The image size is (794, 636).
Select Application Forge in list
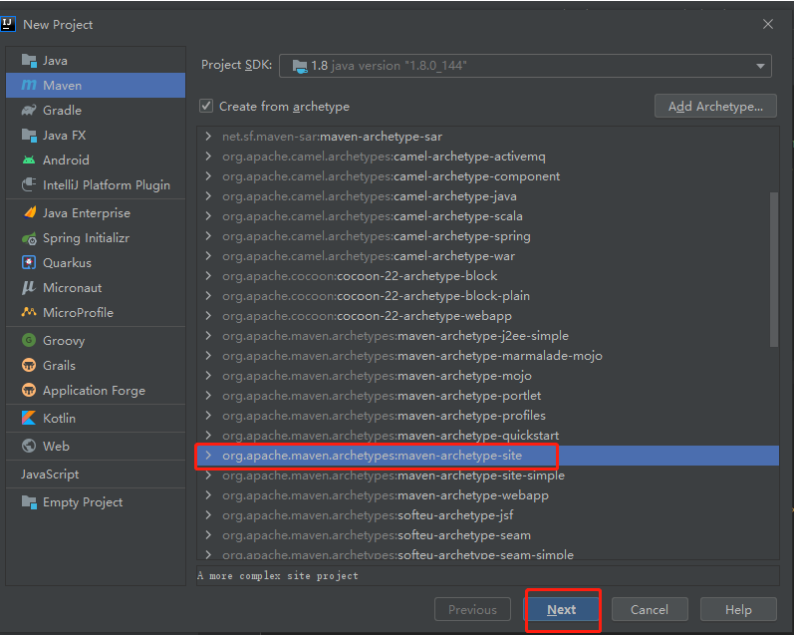click(x=95, y=390)
